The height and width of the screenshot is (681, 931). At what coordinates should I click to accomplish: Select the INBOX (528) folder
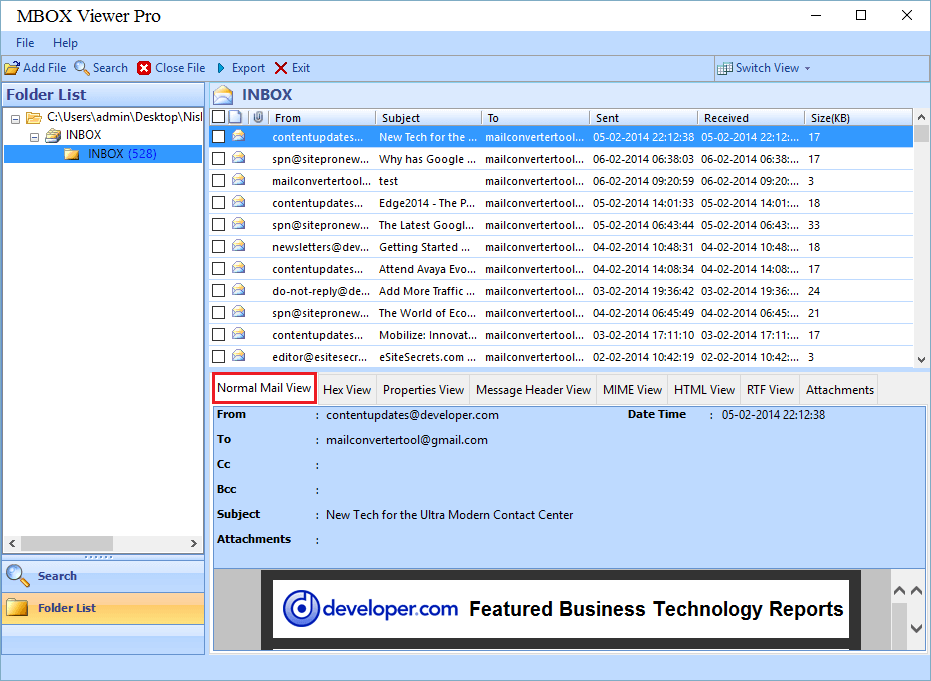[121, 154]
